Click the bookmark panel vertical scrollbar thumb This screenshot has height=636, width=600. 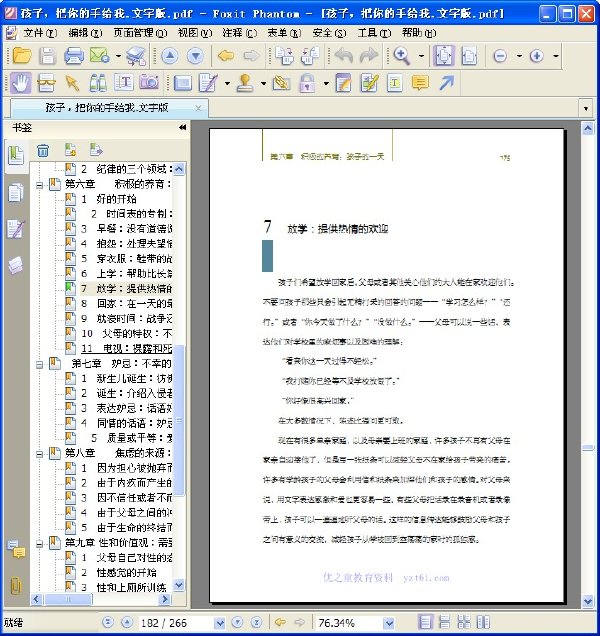(x=179, y=420)
